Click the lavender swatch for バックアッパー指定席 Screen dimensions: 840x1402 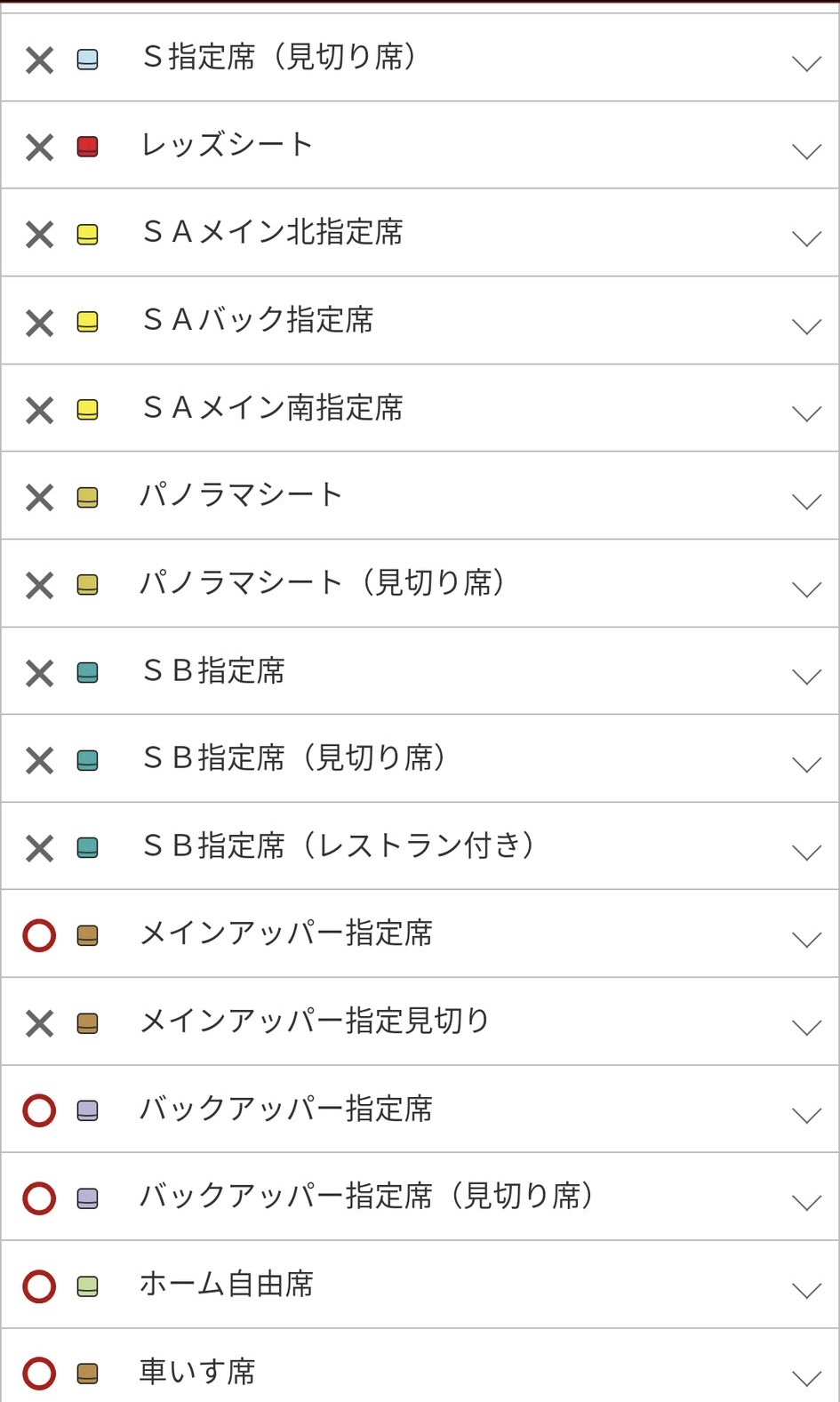pyautogui.click(x=87, y=1110)
